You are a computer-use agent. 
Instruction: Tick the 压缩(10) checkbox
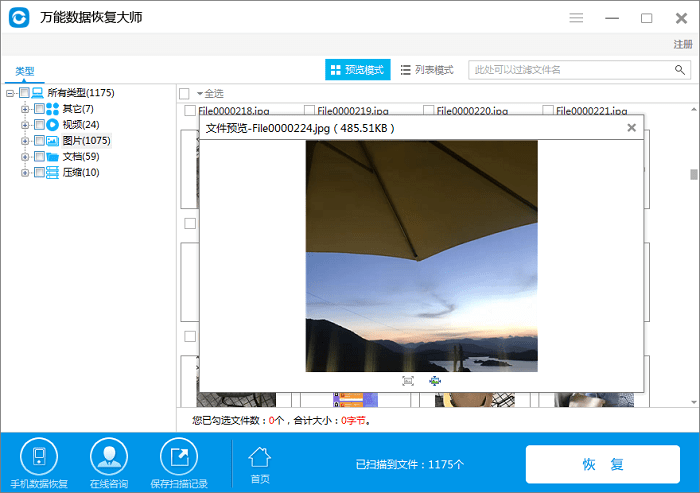(39, 172)
